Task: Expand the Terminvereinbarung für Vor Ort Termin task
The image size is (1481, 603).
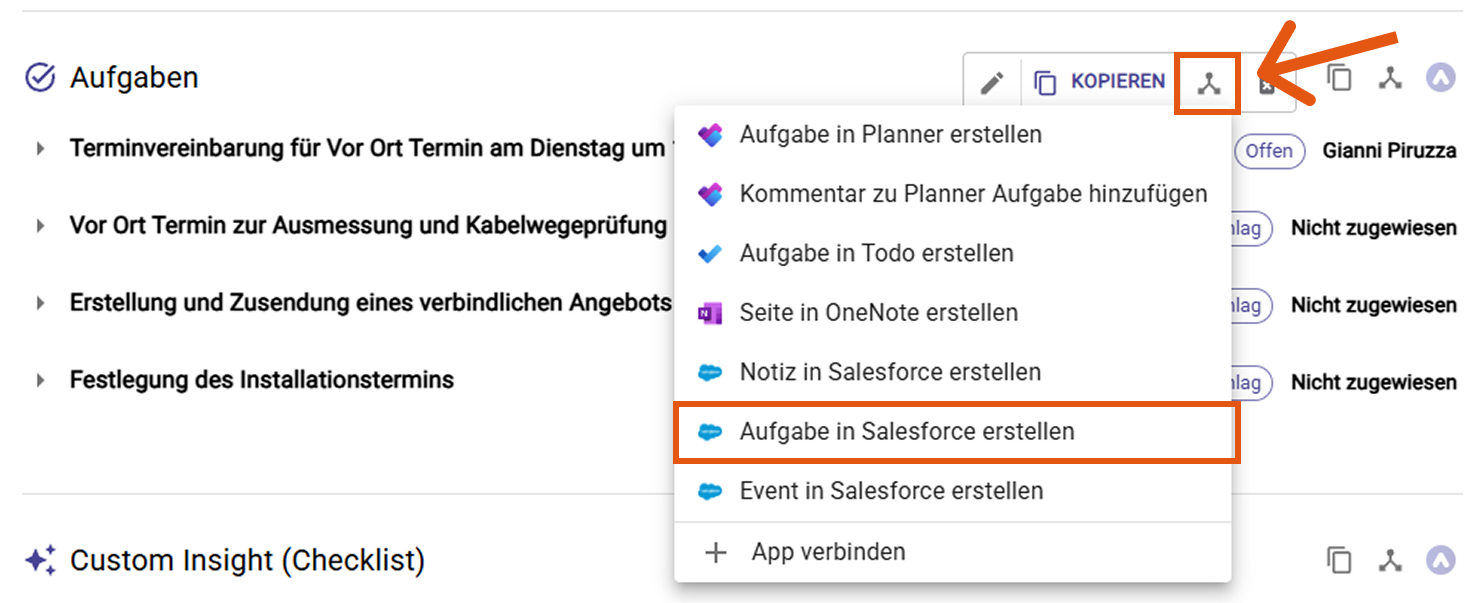Action: pos(41,149)
